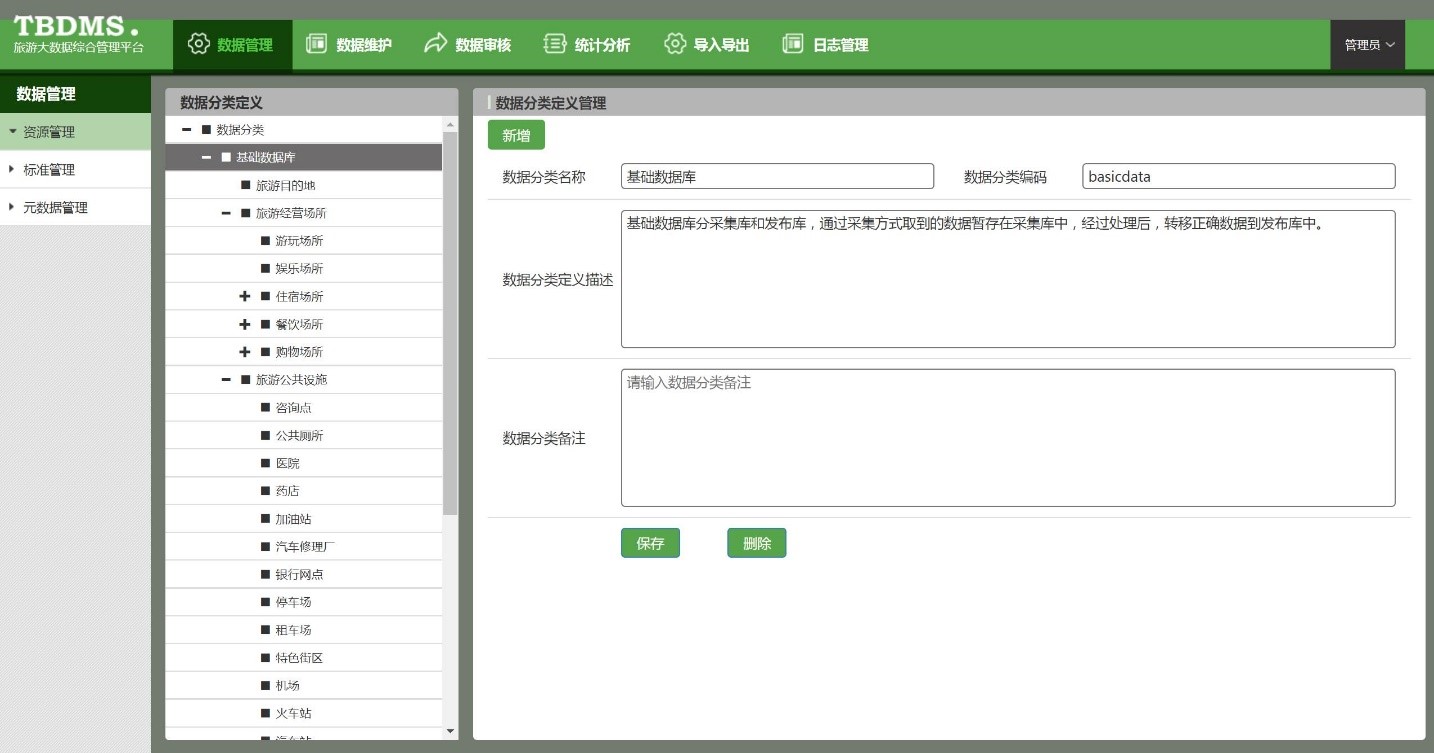The height and width of the screenshot is (753, 1434).
Task: Click the 删除 button
Action: coord(756,543)
